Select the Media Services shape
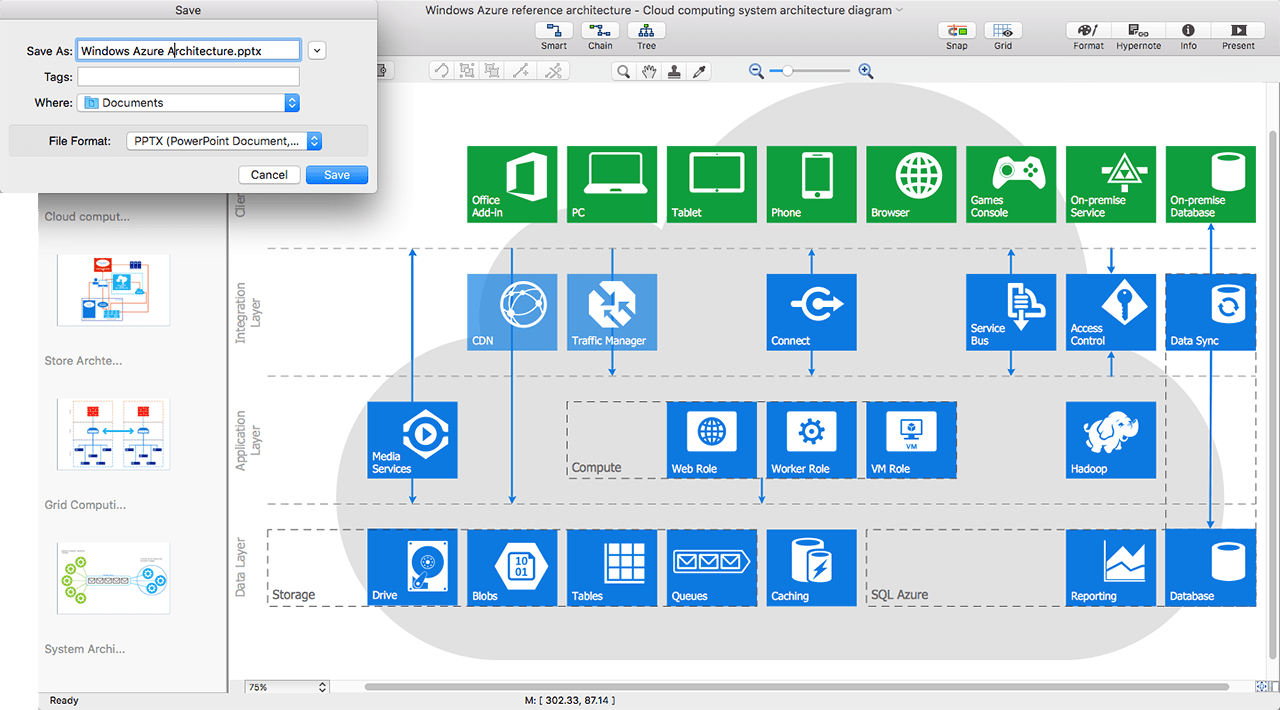 [412, 440]
